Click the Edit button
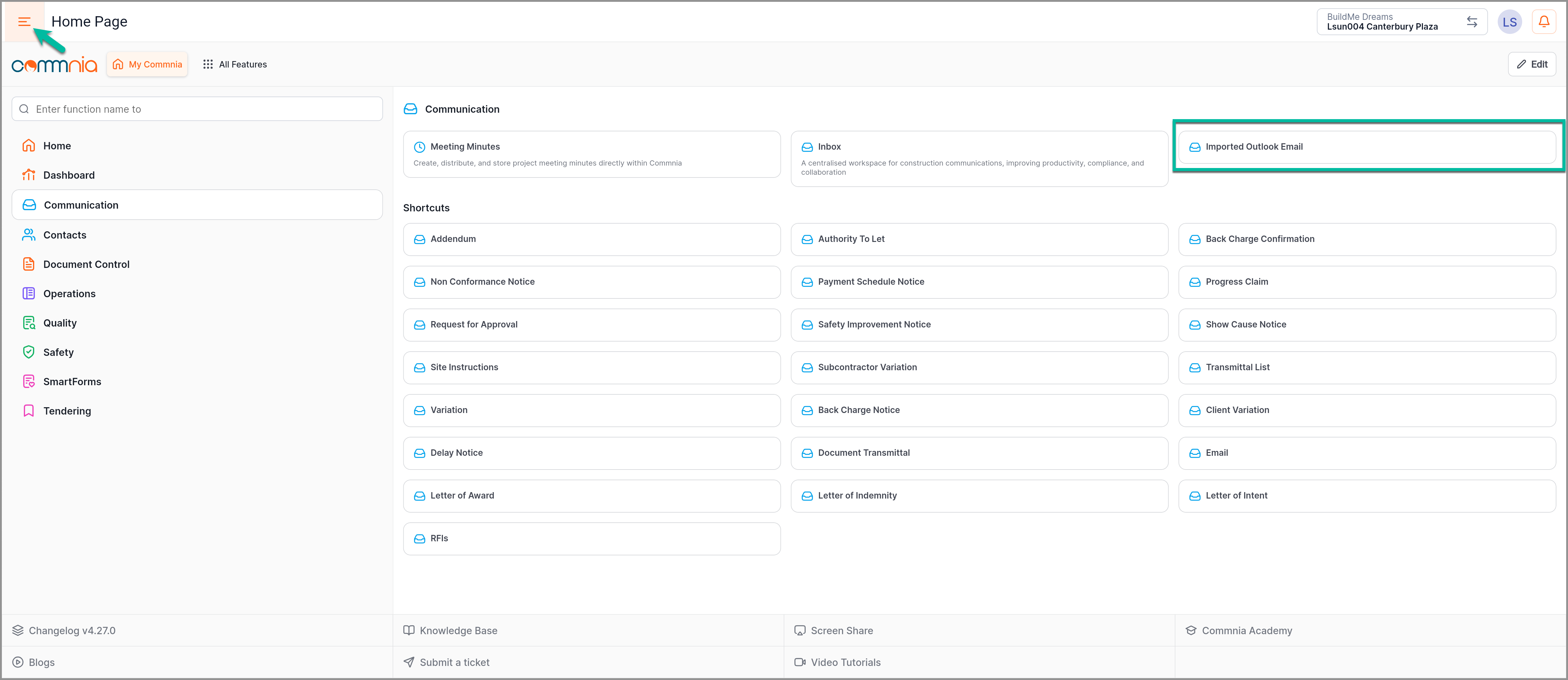This screenshot has height=680, width=1568. (1531, 64)
